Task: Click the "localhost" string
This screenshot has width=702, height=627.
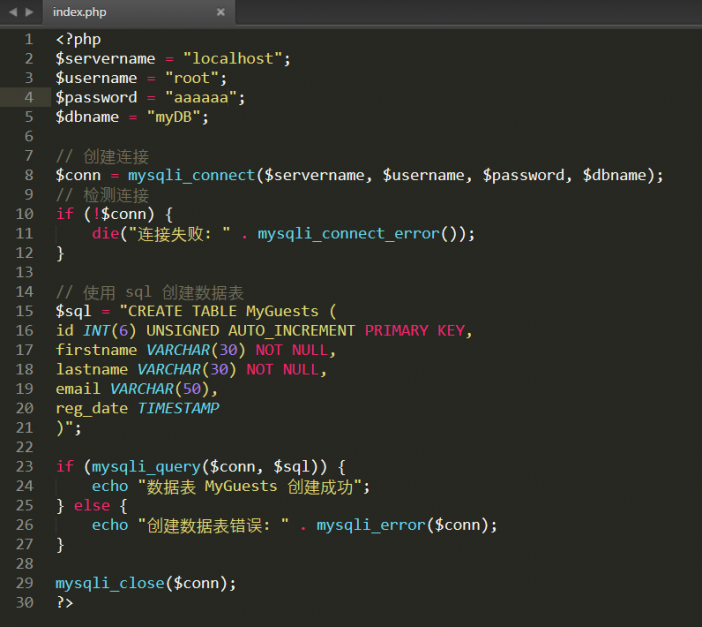Action: 232,59
